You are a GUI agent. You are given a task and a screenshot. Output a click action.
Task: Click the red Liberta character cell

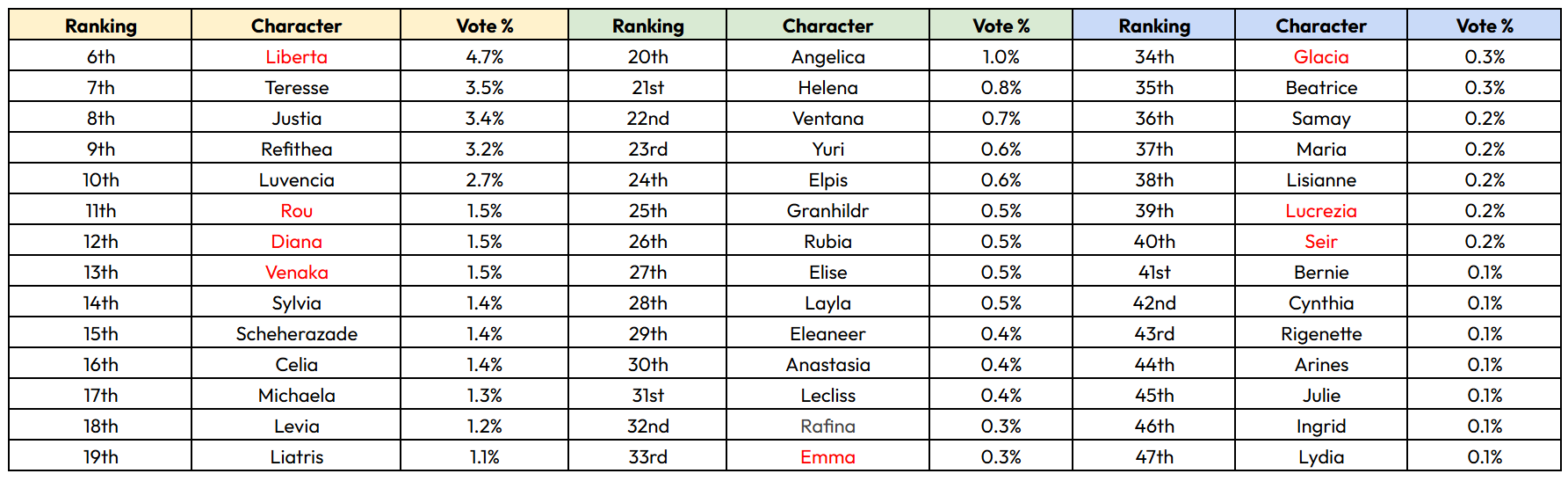tap(296, 57)
